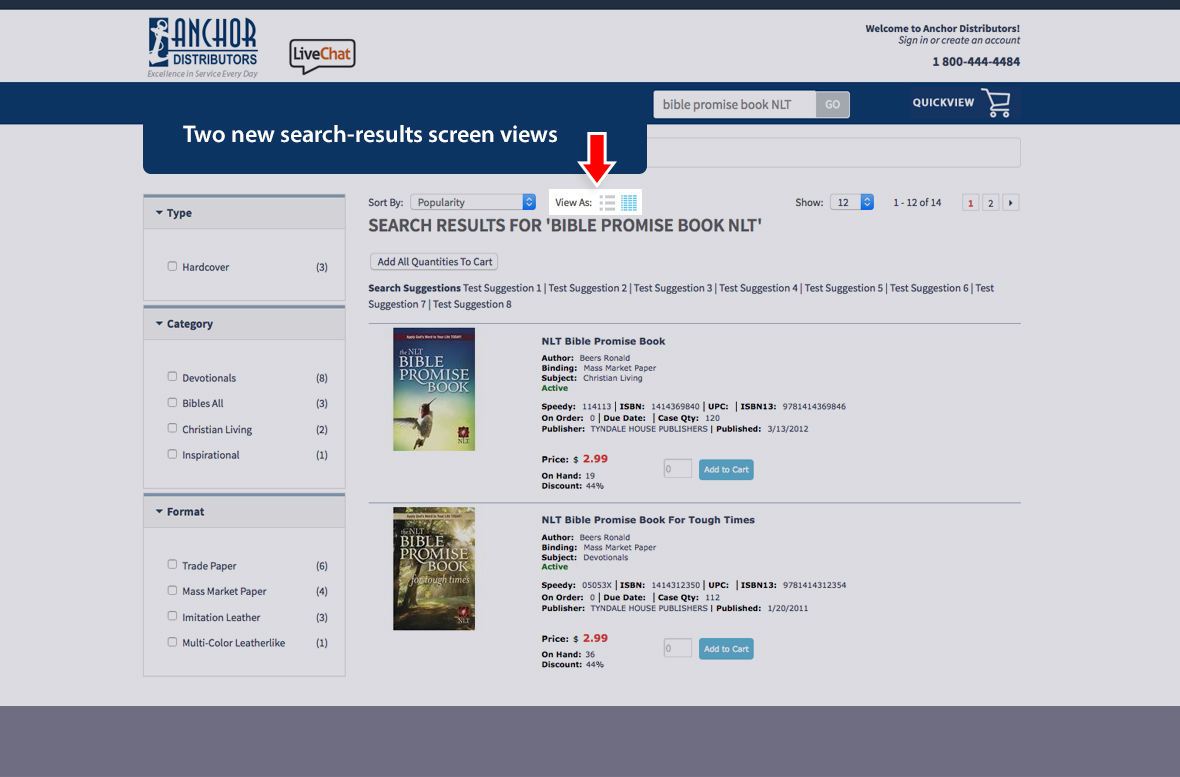
Task: Click ISBN13 value 9781414312354
Action: coord(814,585)
